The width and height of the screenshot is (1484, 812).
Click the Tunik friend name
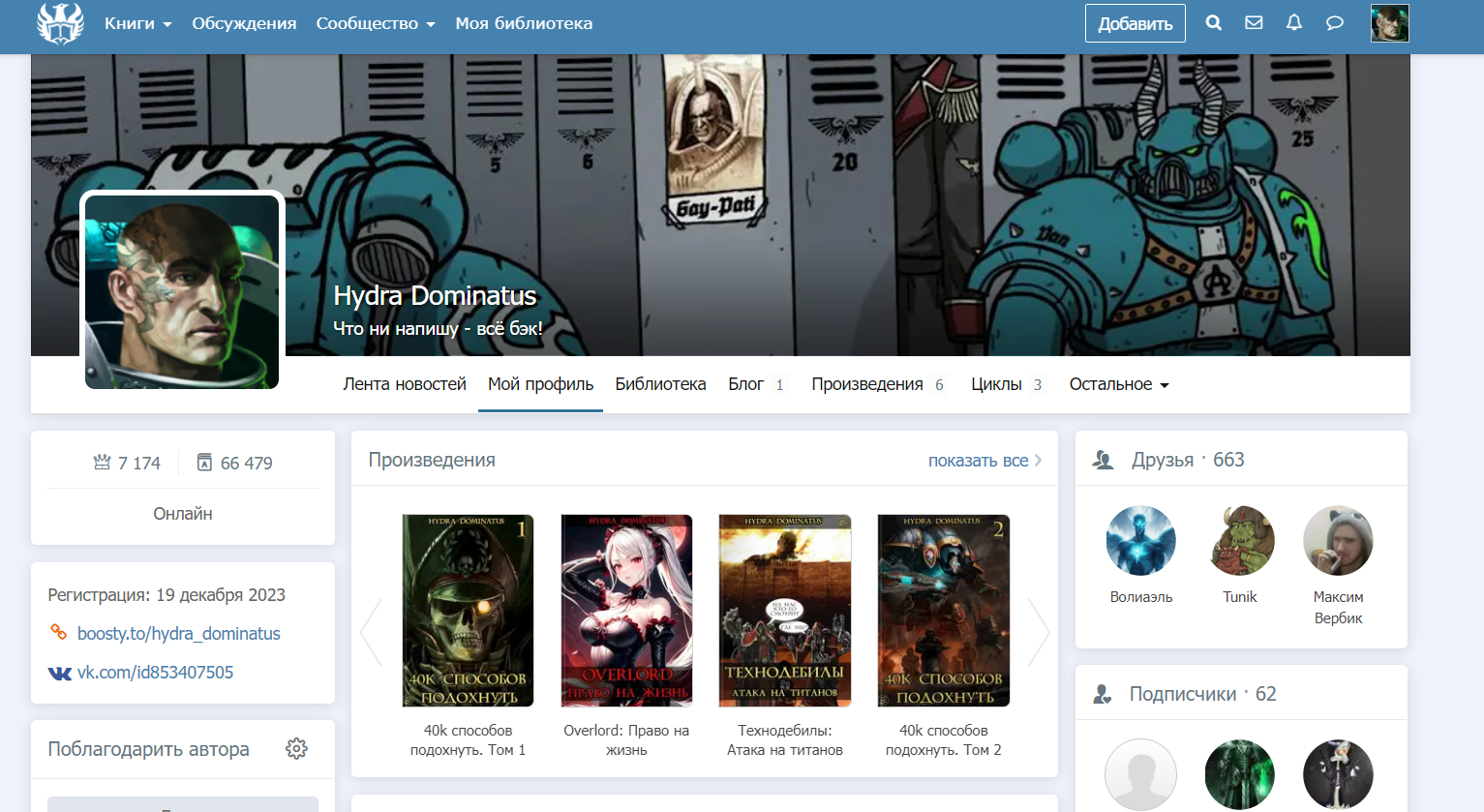pyautogui.click(x=1240, y=597)
